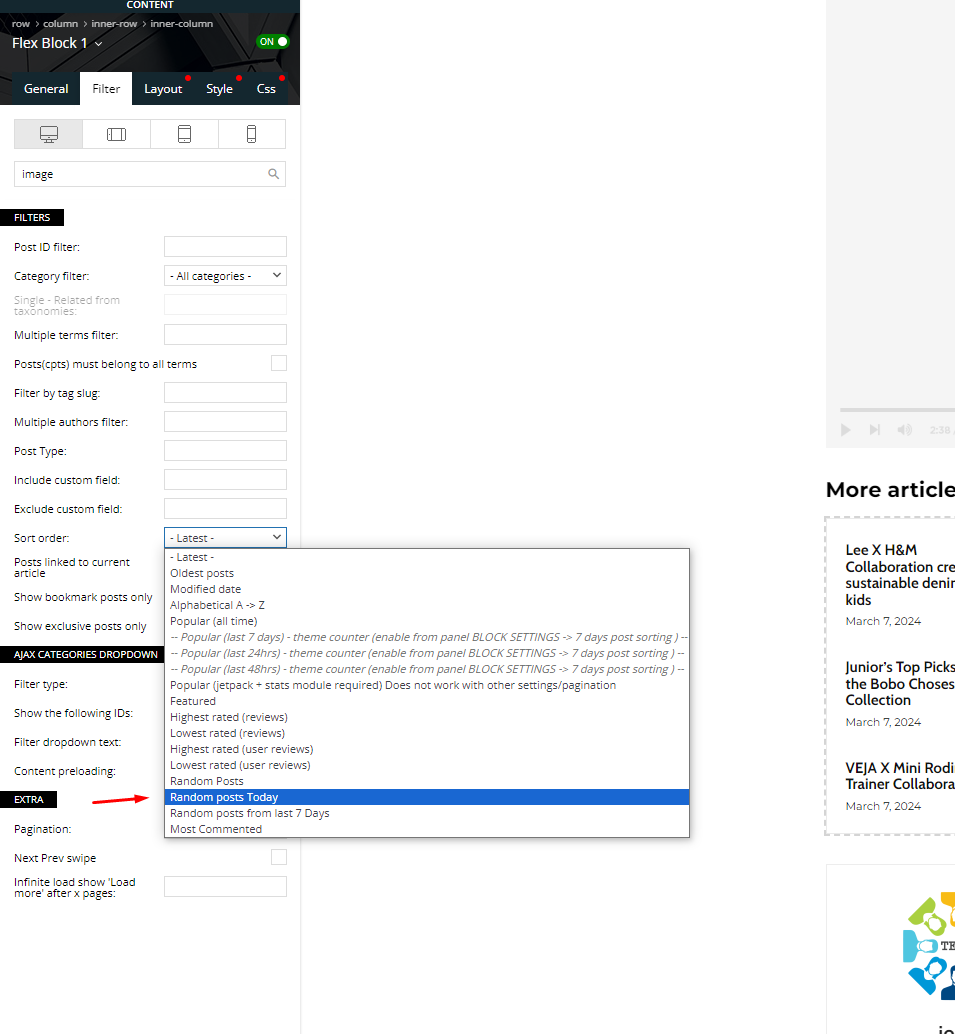The width and height of the screenshot is (955, 1034).
Task: Choose 'Highest rated (reviews)' option
Action: 427,717
